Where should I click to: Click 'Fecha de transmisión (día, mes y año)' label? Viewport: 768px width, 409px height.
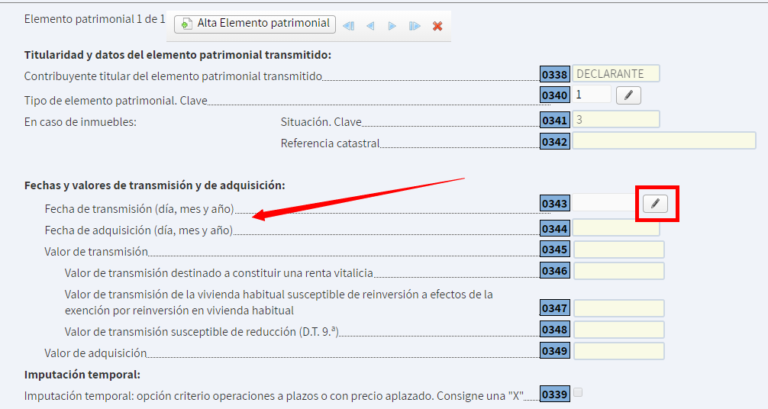pos(139,209)
